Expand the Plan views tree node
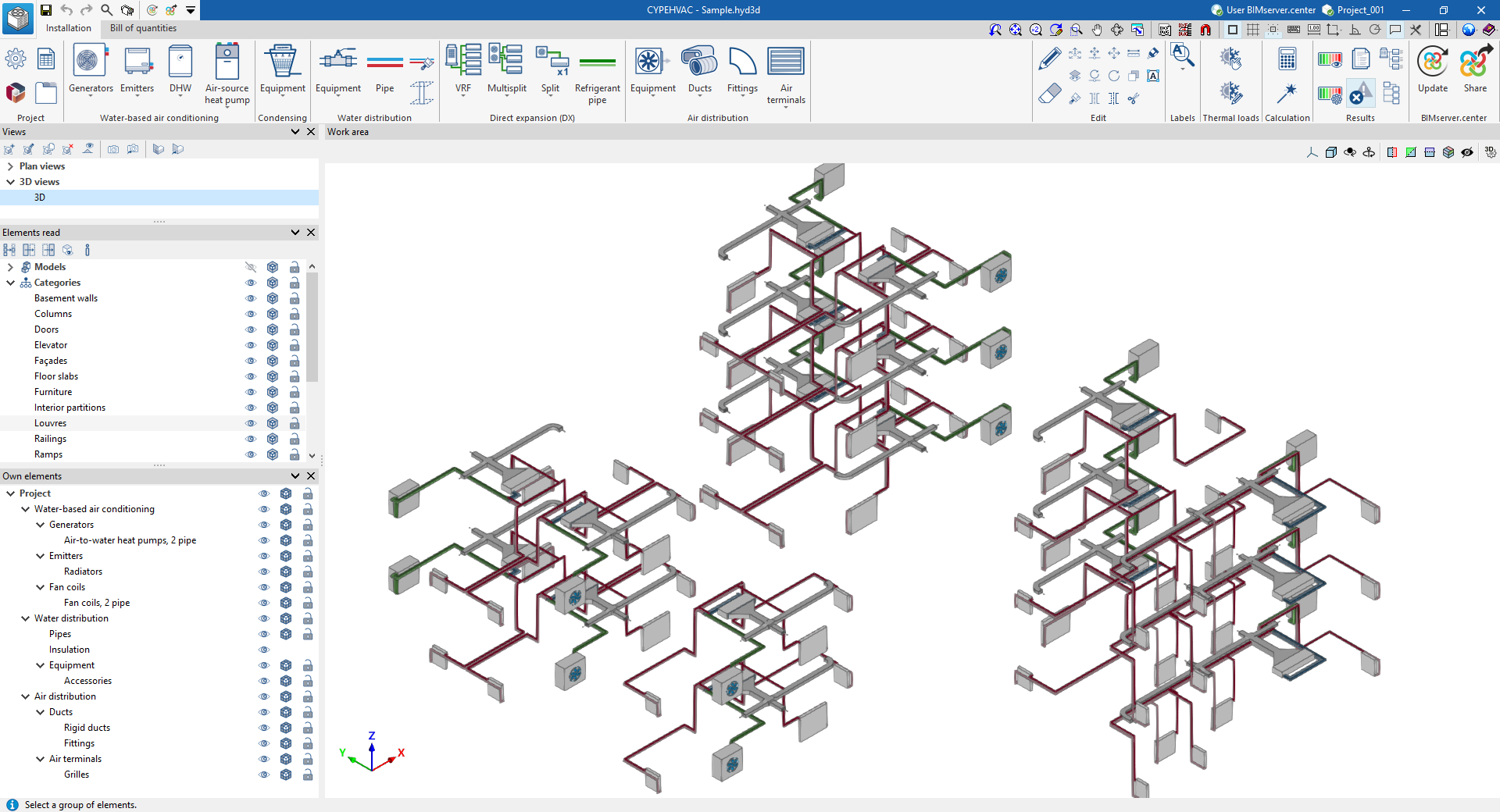The image size is (1500, 812). point(10,166)
